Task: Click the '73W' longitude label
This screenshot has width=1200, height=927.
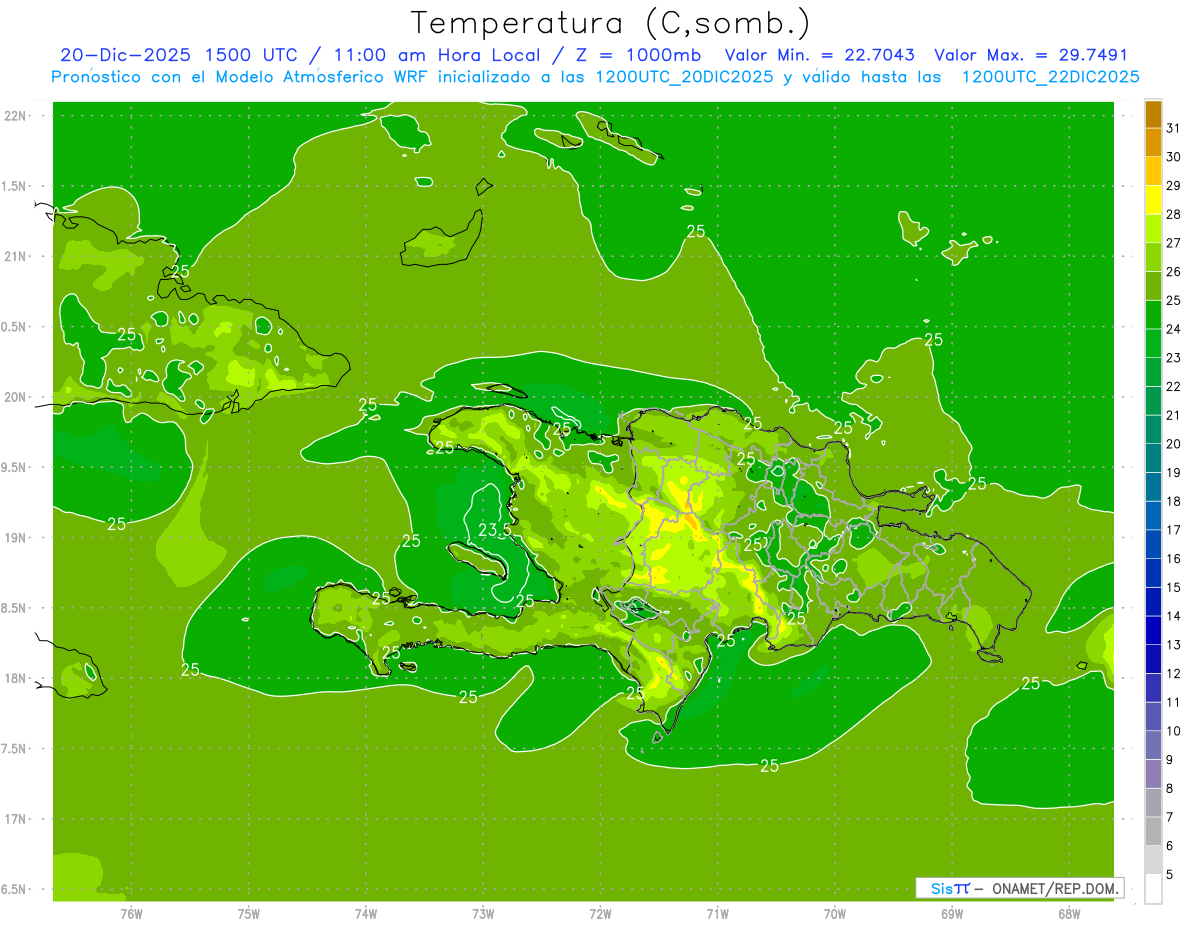Action: tap(483, 913)
